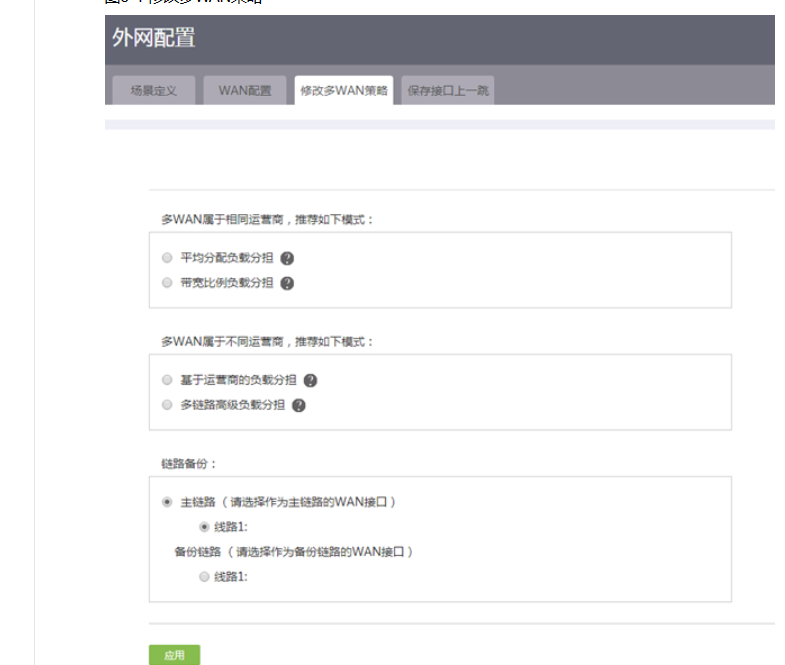Choose 多链路高级负载分担 radio option
This screenshot has width=785, height=665.
(x=167, y=405)
